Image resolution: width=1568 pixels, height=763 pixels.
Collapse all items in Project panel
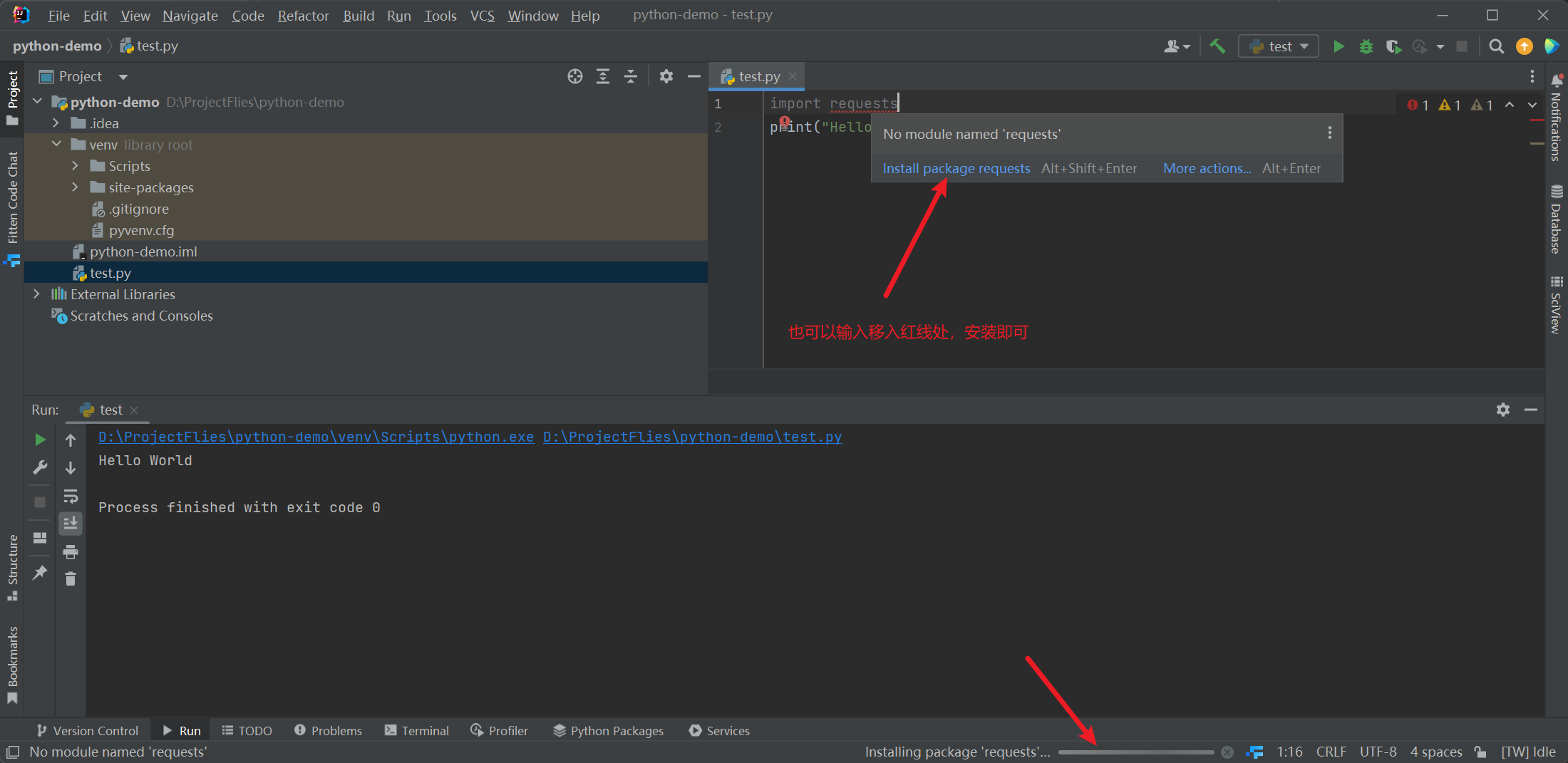(631, 76)
